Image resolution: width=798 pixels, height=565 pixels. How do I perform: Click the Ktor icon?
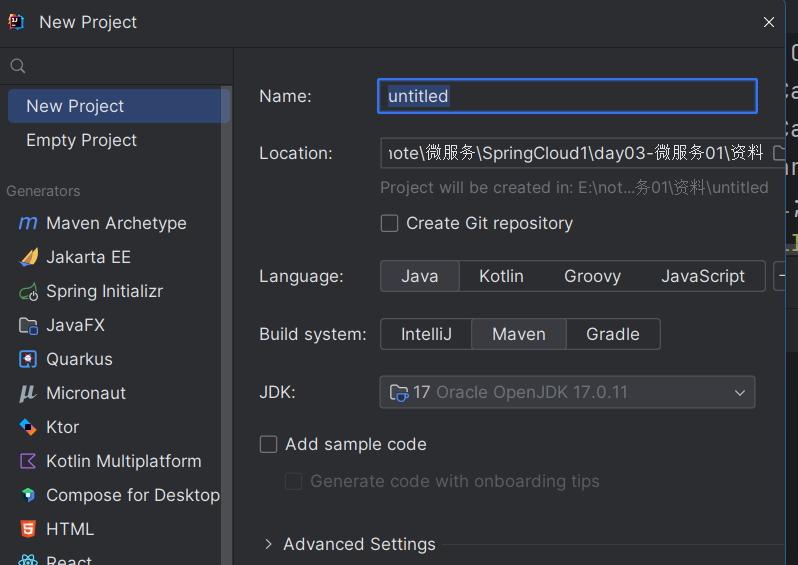coord(28,427)
